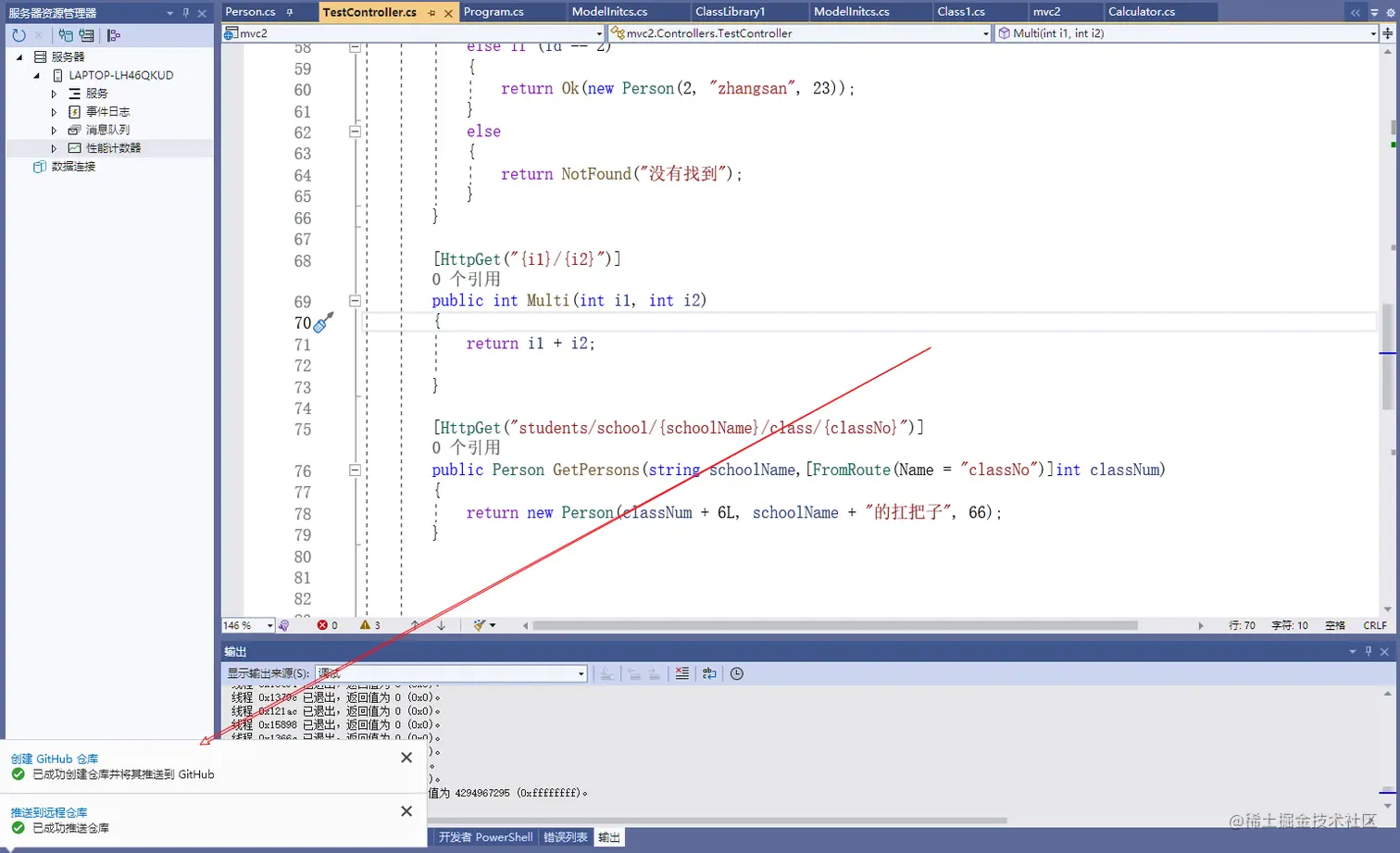Close the Output panel

tap(1384, 652)
